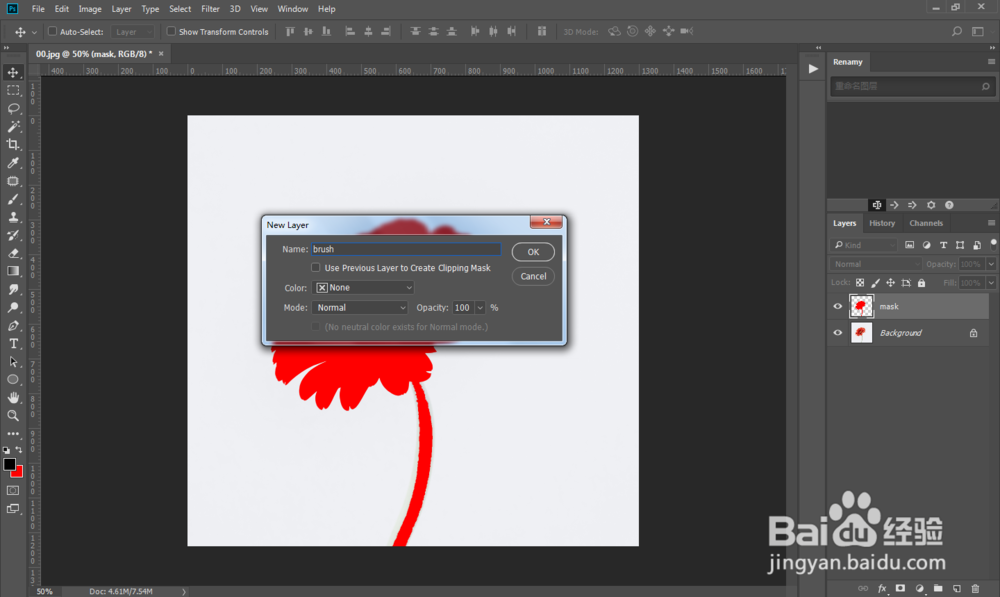Swap foreground and background colors icon
This screenshot has width=1000, height=597.
19,450
